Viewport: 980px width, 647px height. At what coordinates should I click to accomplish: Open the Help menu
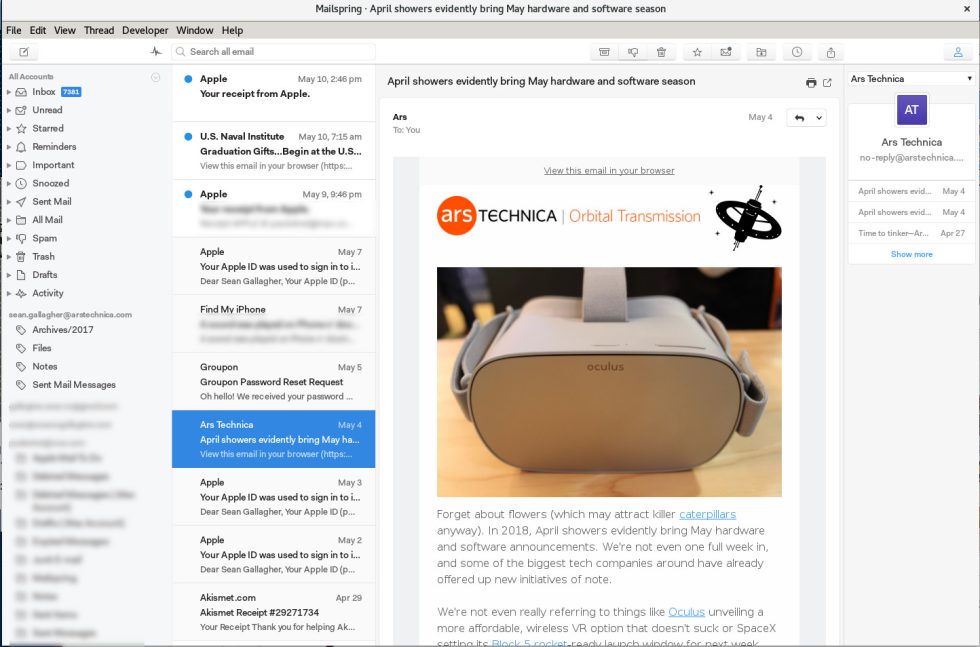pos(232,30)
